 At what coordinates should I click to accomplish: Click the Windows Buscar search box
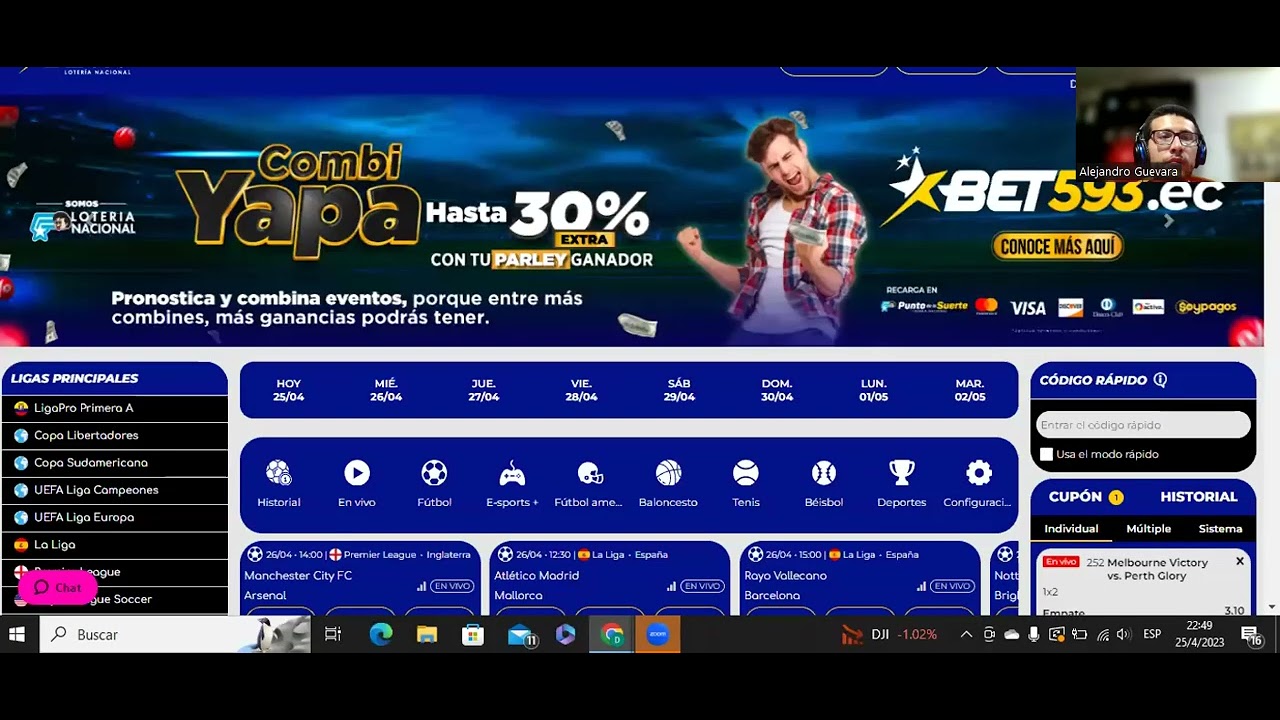(175, 634)
